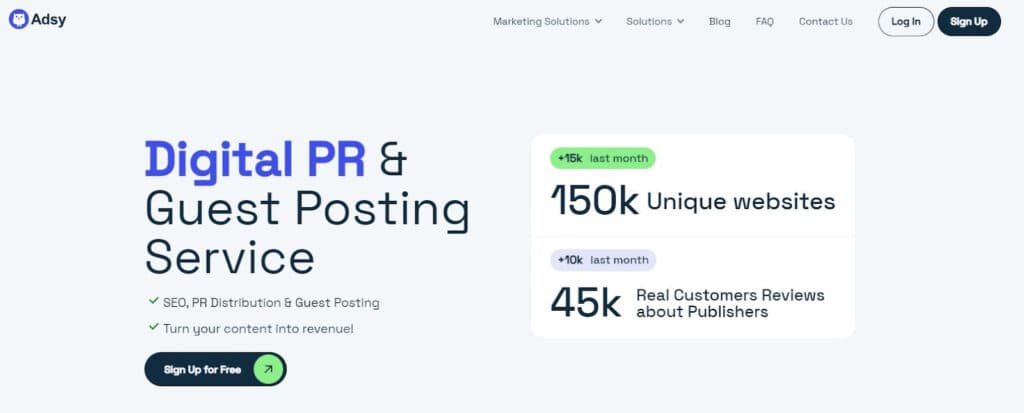
Task: Open the Solutions navigation menu
Action: click(x=648, y=21)
